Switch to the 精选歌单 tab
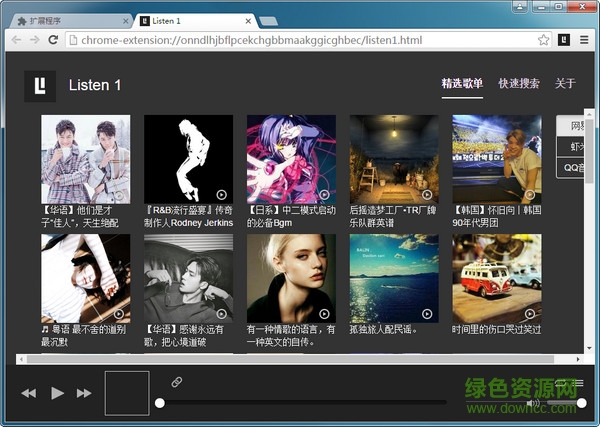Screen dimensions: 600x427 tap(462, 84)
